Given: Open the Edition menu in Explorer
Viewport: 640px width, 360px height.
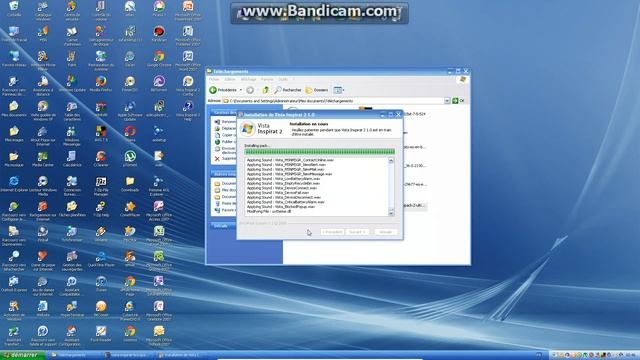Looking at the screenshot, I should click(230, 79).
